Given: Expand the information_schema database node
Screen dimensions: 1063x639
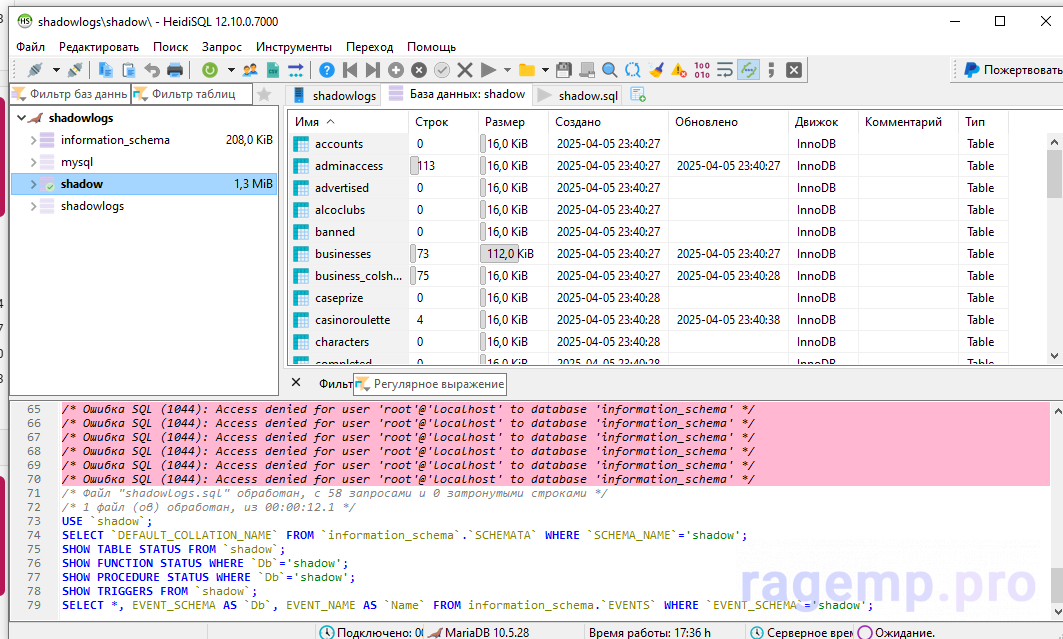Looking at the screenshot, I should [x=33, y=140].
